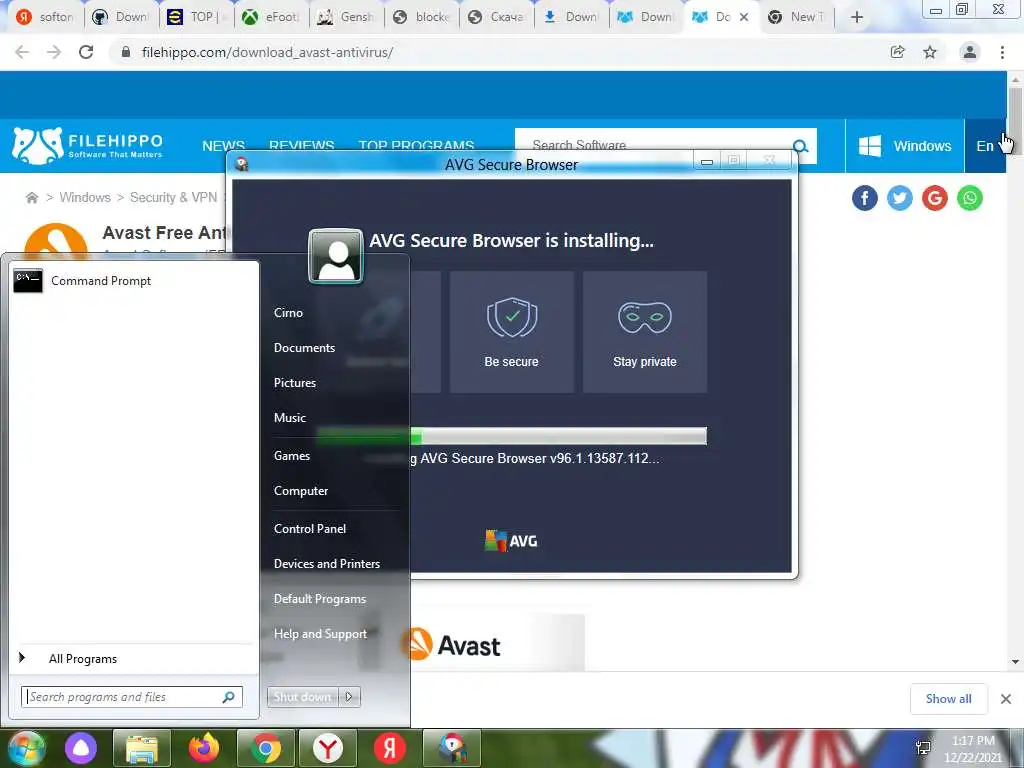1024x768 pixels.
Task: Open Games in Start menu
Action: (291, 456)
